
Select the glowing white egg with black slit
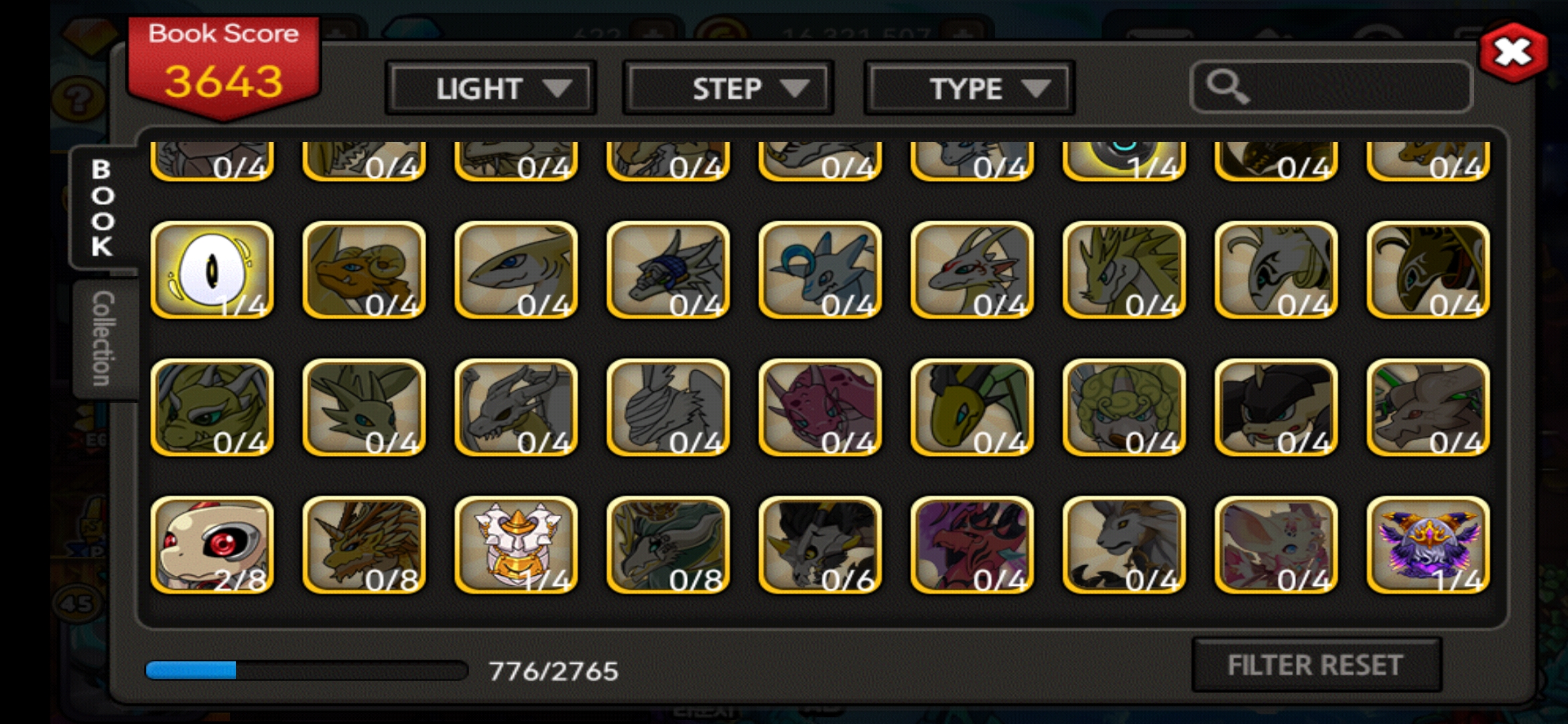click(x=212, y=270)
